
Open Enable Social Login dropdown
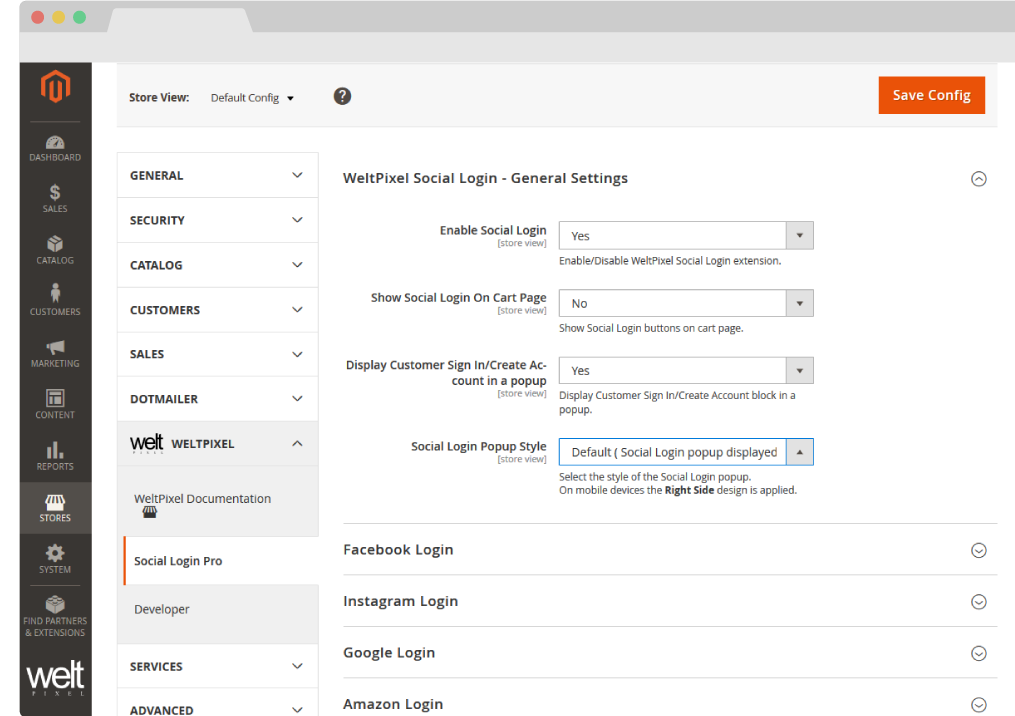point(685,236)
